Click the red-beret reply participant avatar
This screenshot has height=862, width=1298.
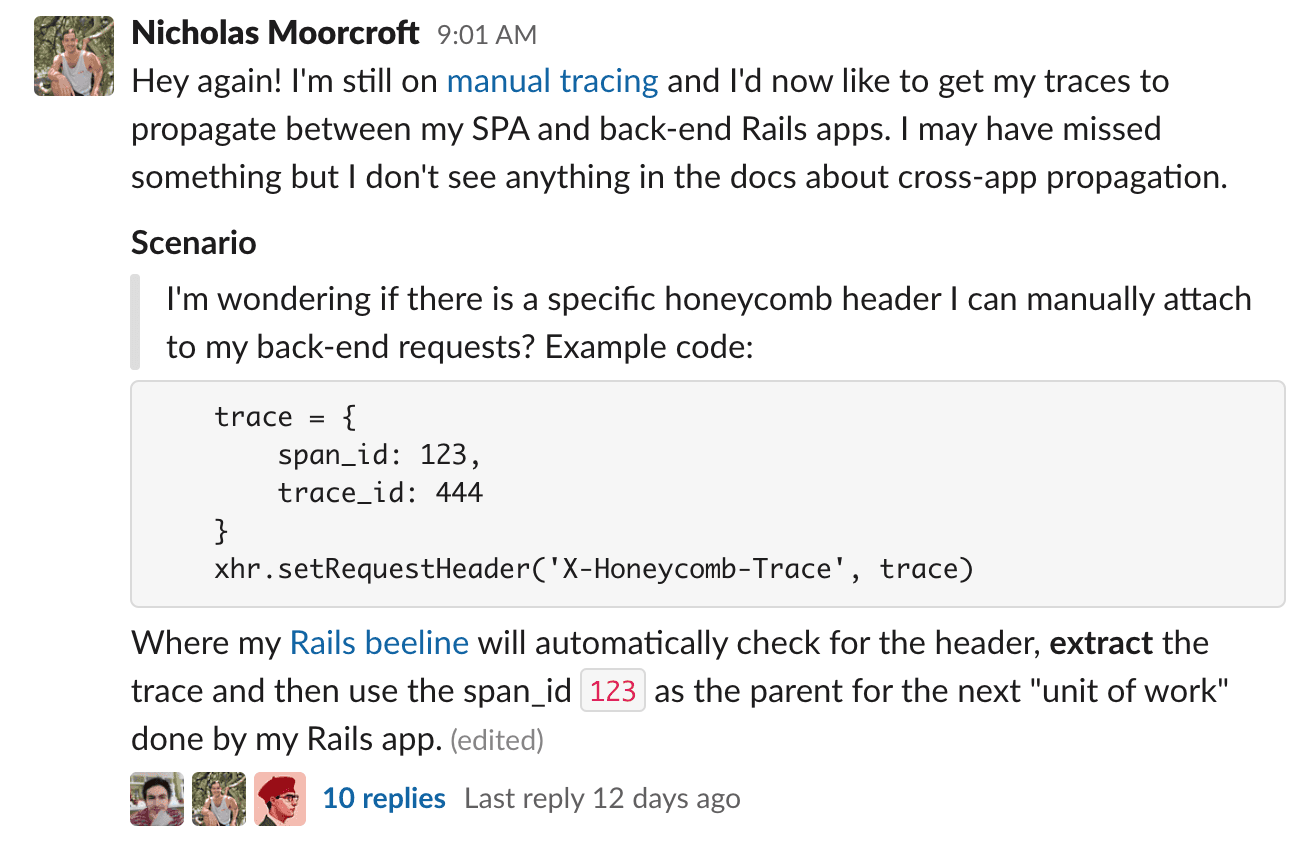pyautogui.click(x=279, y=798)
